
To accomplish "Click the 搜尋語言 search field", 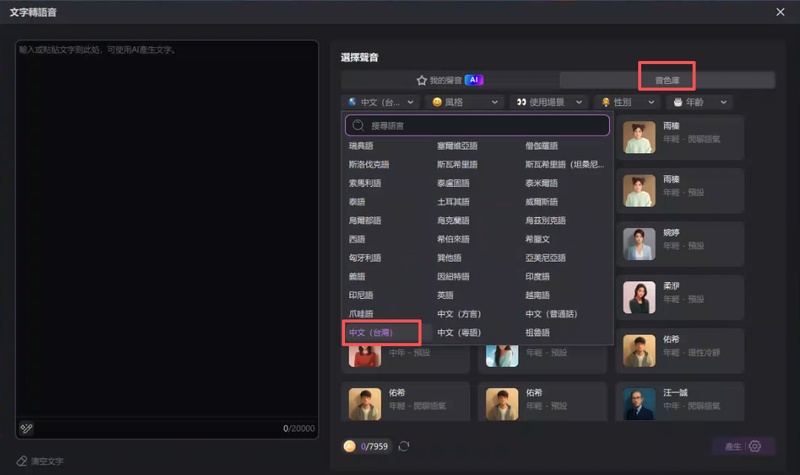I will tap(477, 126).
